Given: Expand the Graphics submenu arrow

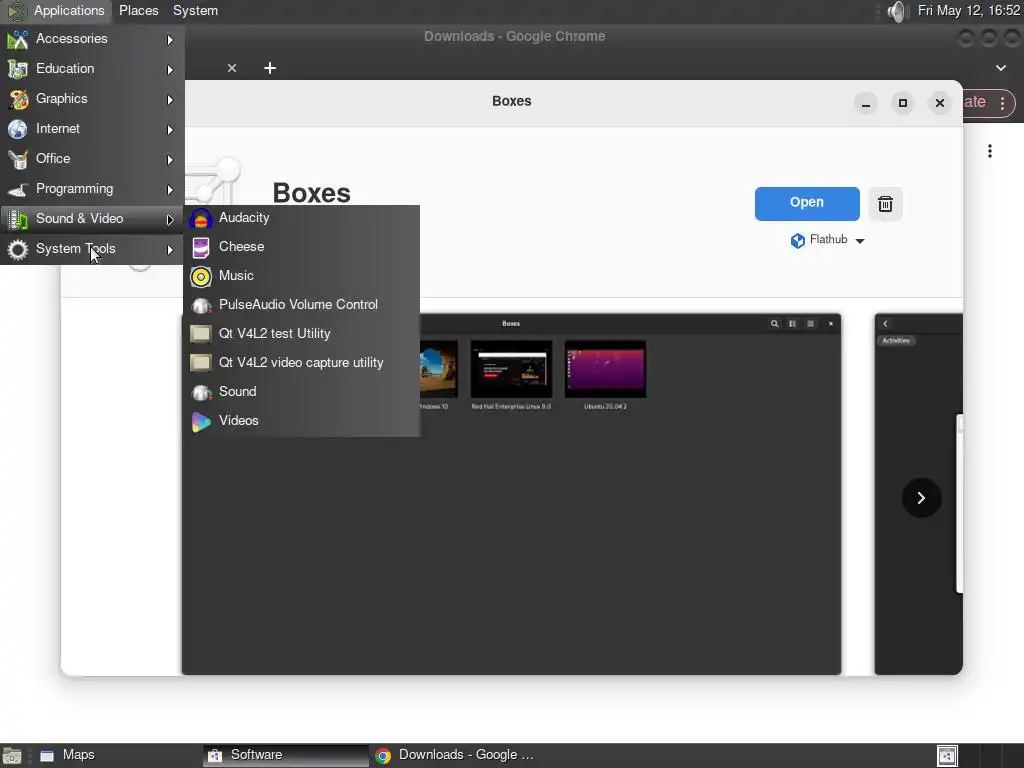Looking at the screenshot, I should click(x=170, y=100).
